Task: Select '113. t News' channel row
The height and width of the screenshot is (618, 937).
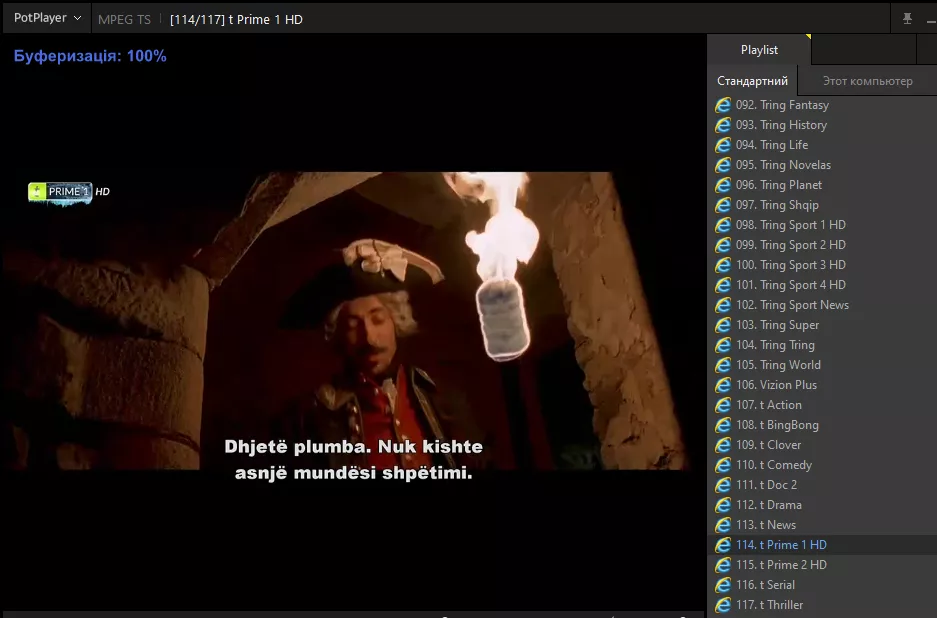Action: (x=822, y=525)
